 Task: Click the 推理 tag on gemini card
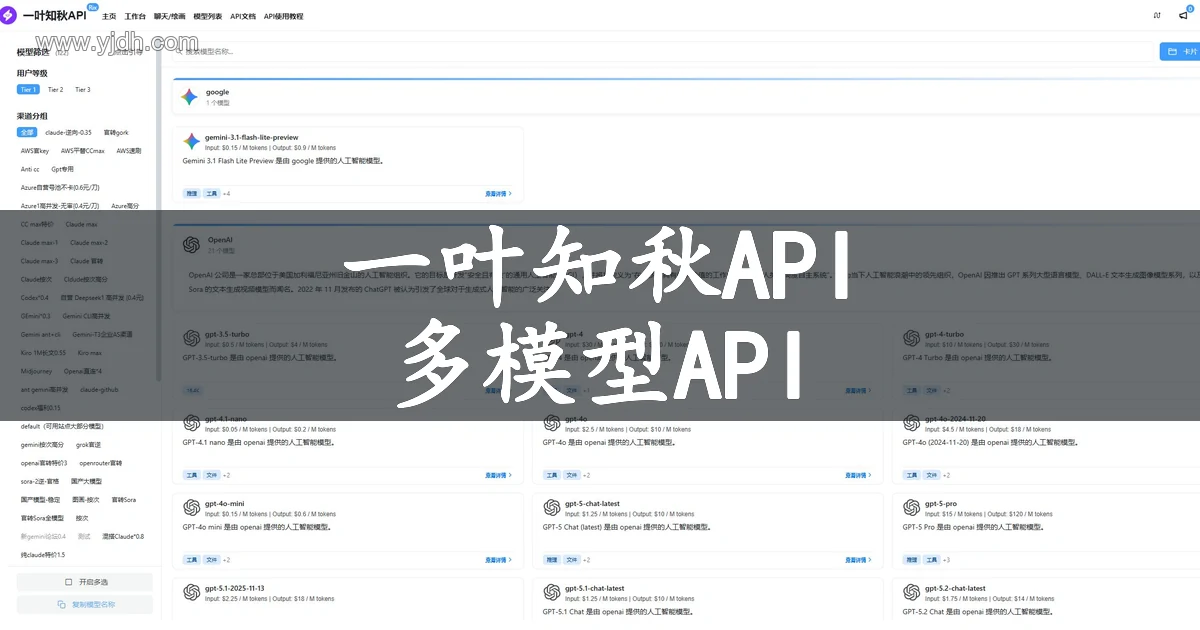192,194
